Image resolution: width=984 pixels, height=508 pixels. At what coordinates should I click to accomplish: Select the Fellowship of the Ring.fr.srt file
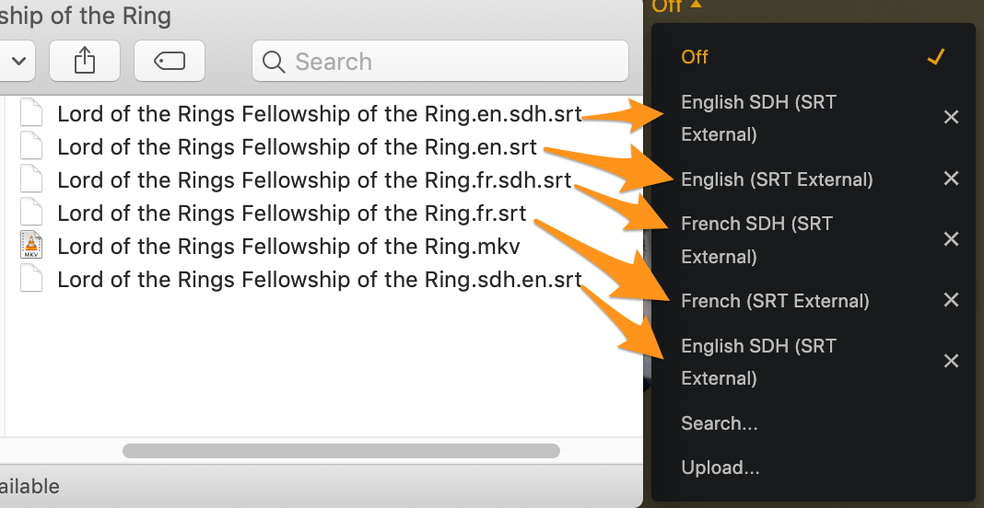pyautogui.click(x=291, y=213)
